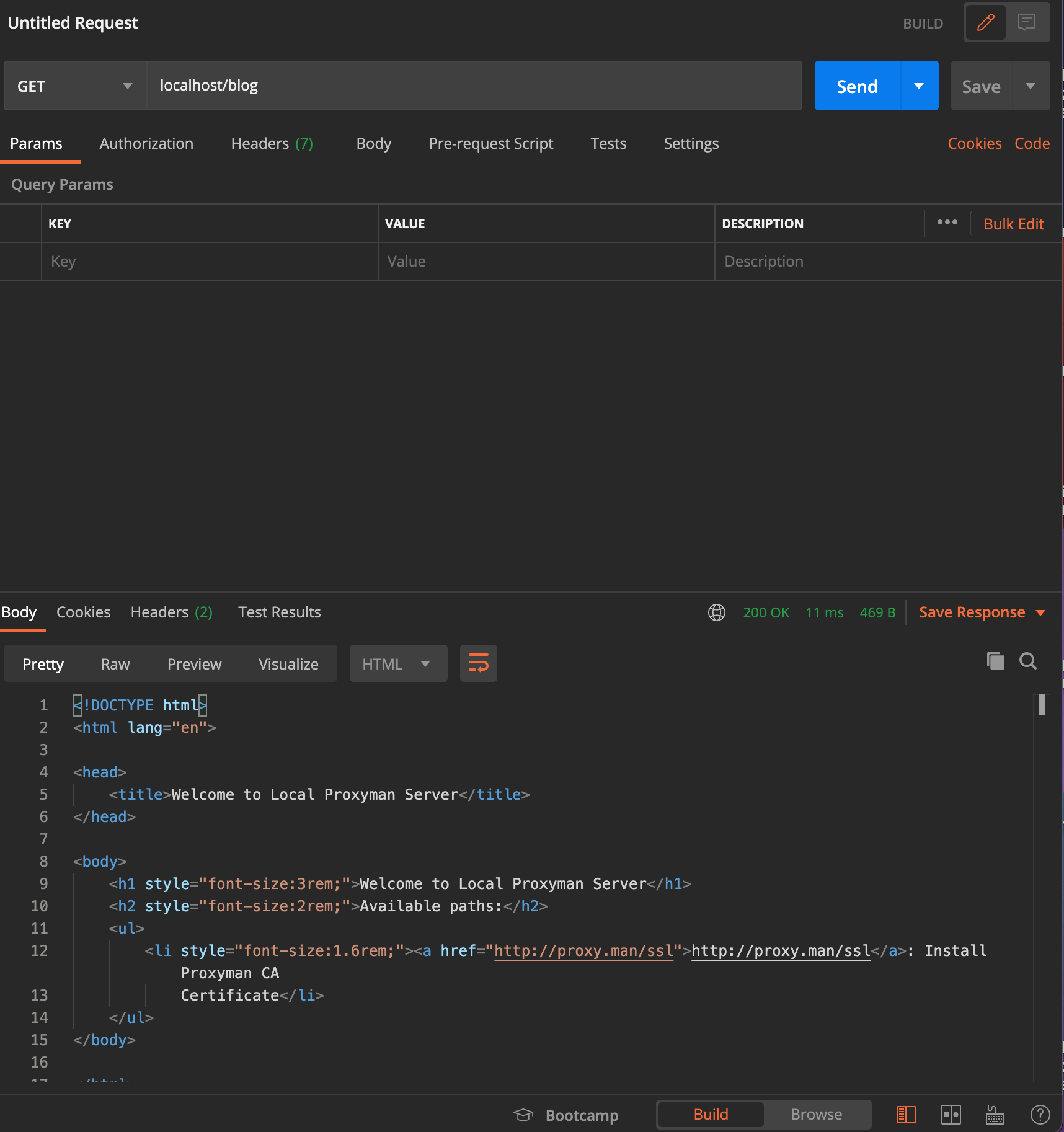Click the network globe icon near 200 OK

[x=717, y=612]
